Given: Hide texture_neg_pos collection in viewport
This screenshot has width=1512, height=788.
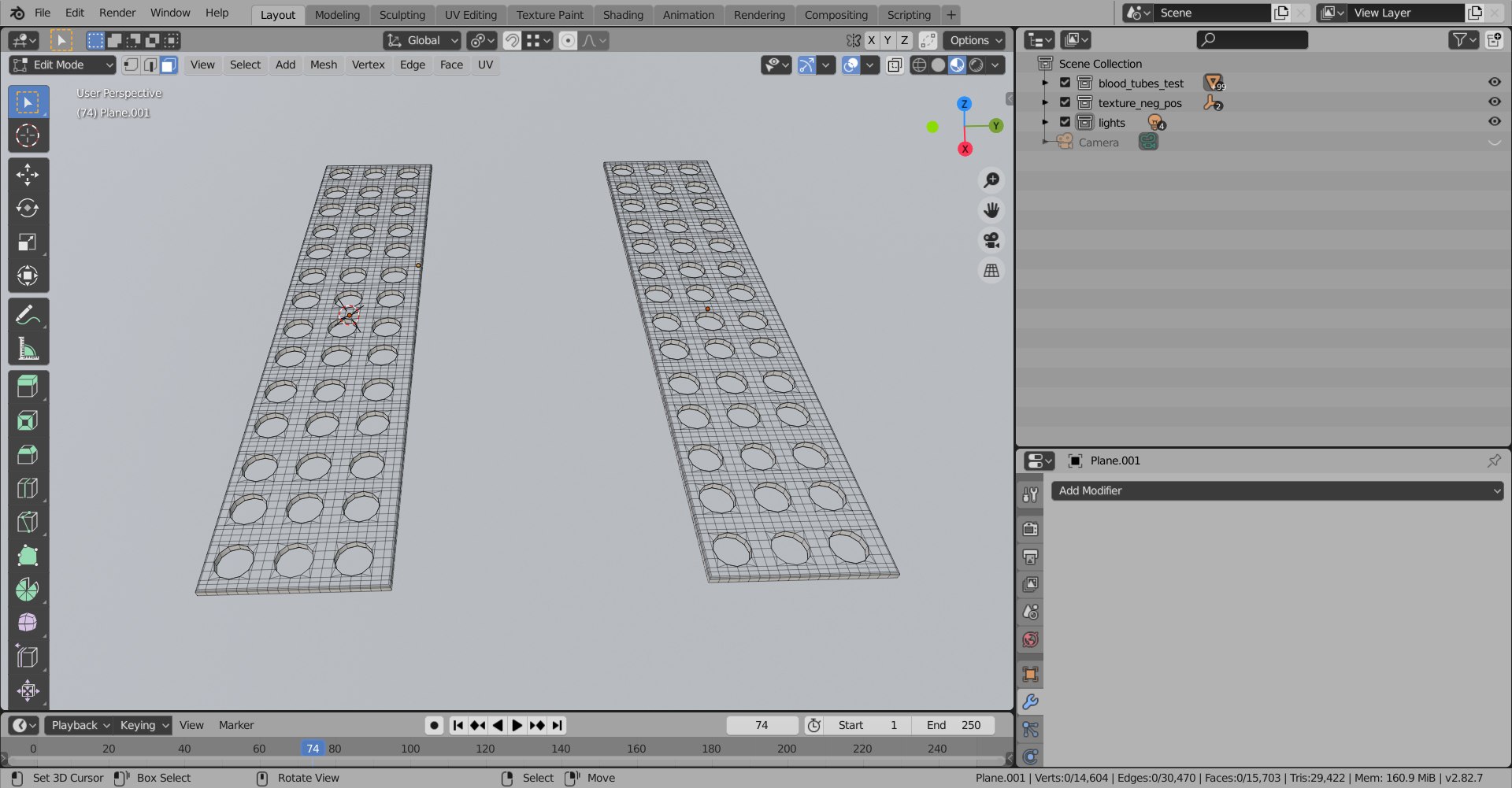Looking at the screenshot, I should [1494, 102].
